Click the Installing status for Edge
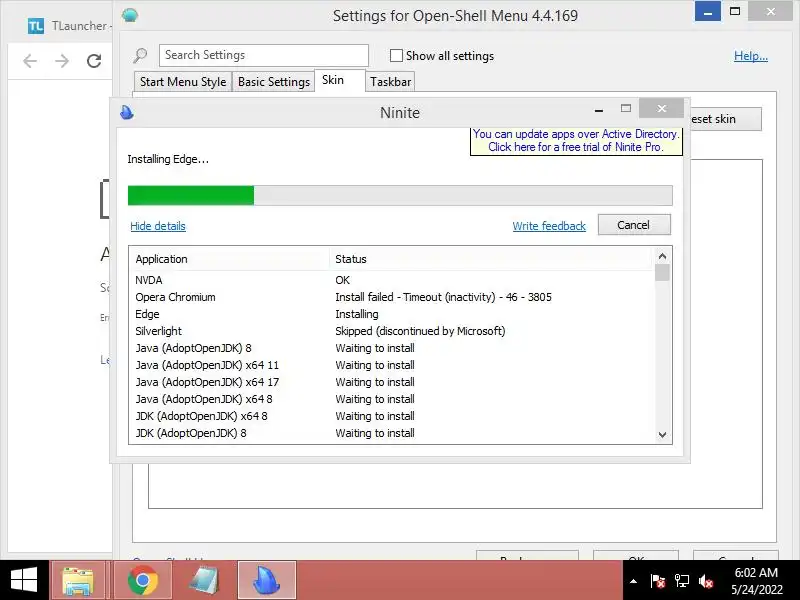Screen dimensions: 800x600 pyautogui.click(x=357, y=314)
